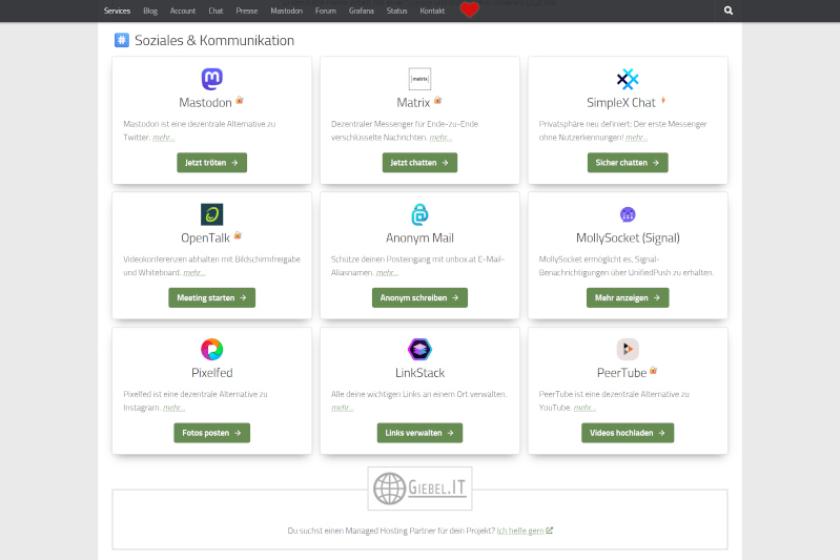
Task: Click the 'Soziales & Kommunikation' heading
Action: (x=214, y=40)
